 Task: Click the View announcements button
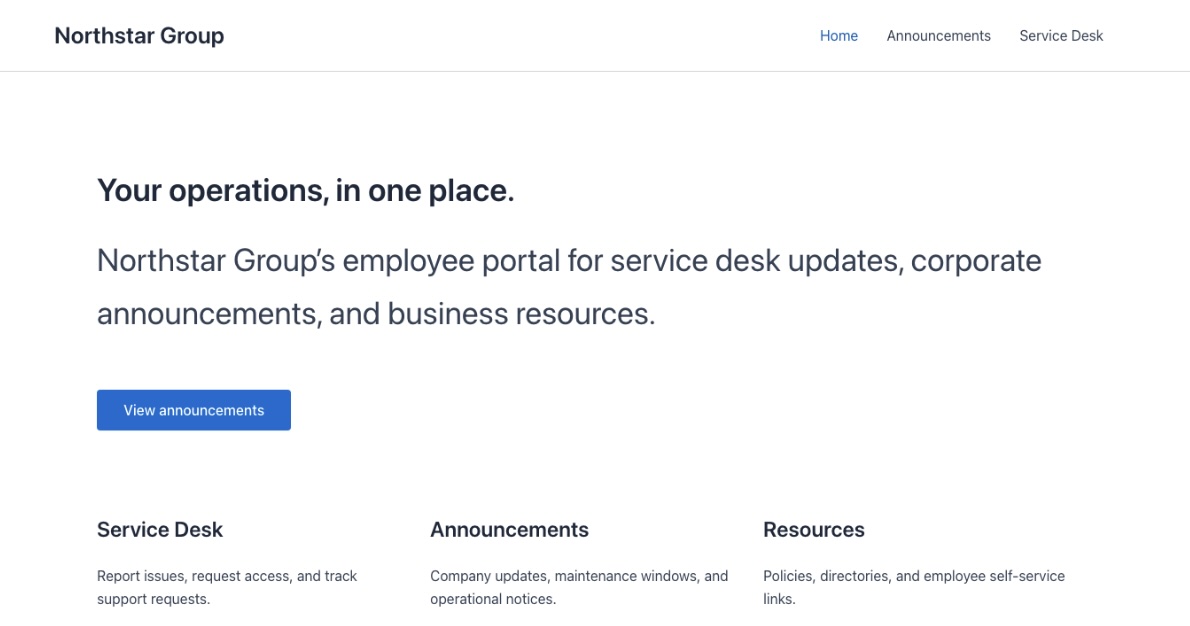(194, 410)
